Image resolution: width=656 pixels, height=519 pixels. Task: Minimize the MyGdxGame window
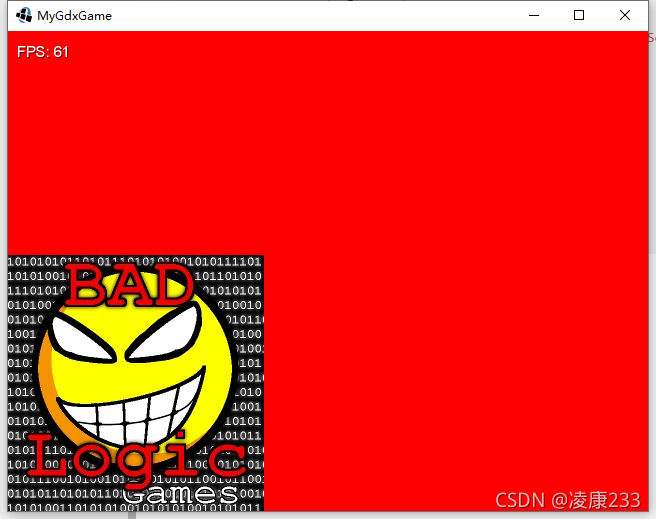[x=534, y=15]
